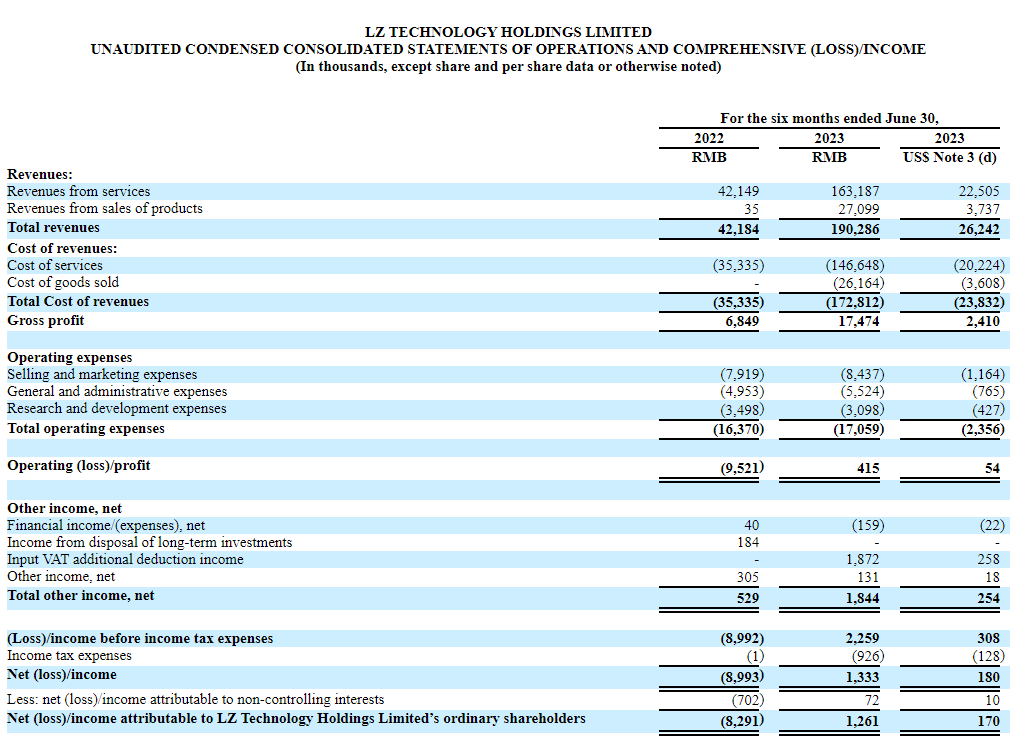Select gross profit value 17,474
The width and height of the screenshot is (1011, 741).
click(858, 321)
